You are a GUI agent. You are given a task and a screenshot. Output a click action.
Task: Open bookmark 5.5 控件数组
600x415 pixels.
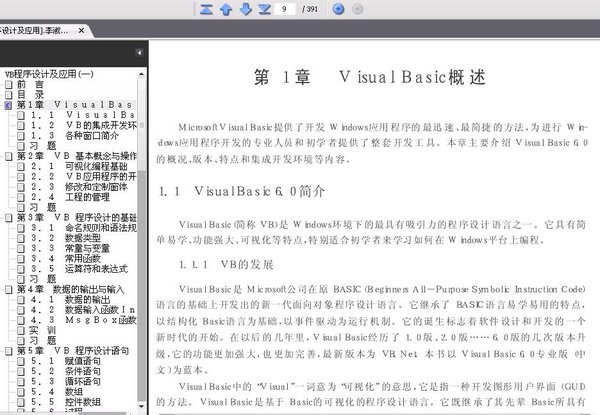(65, 402)
